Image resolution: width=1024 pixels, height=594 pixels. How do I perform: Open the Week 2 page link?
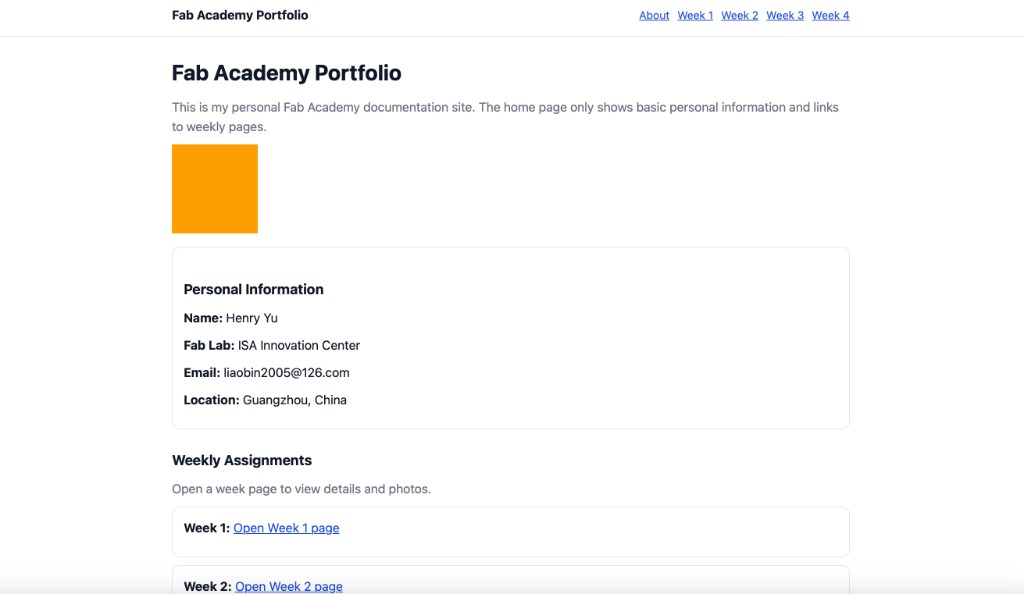coord(288,586)
